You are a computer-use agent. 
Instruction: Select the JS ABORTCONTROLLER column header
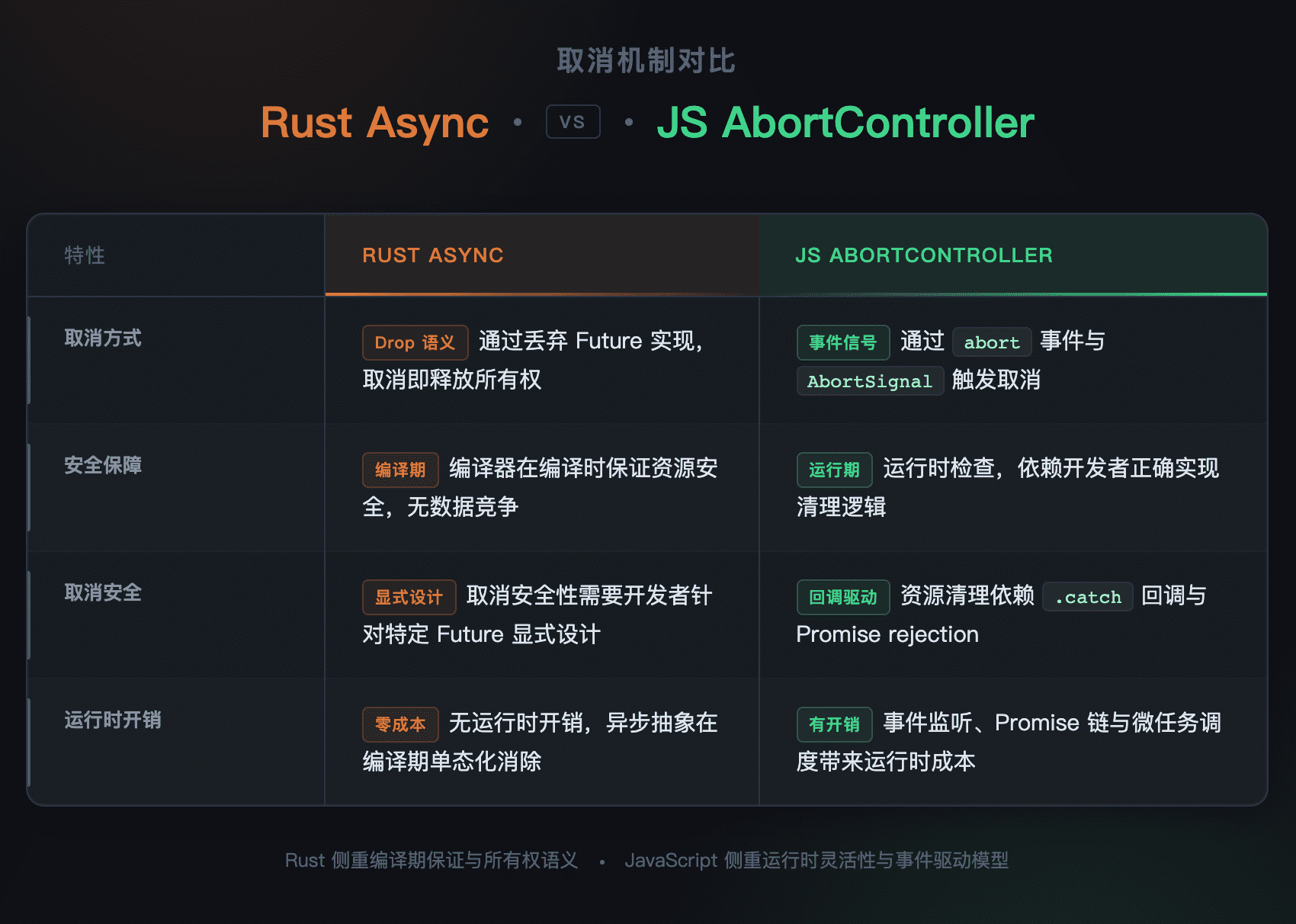(x=923, y=255)
